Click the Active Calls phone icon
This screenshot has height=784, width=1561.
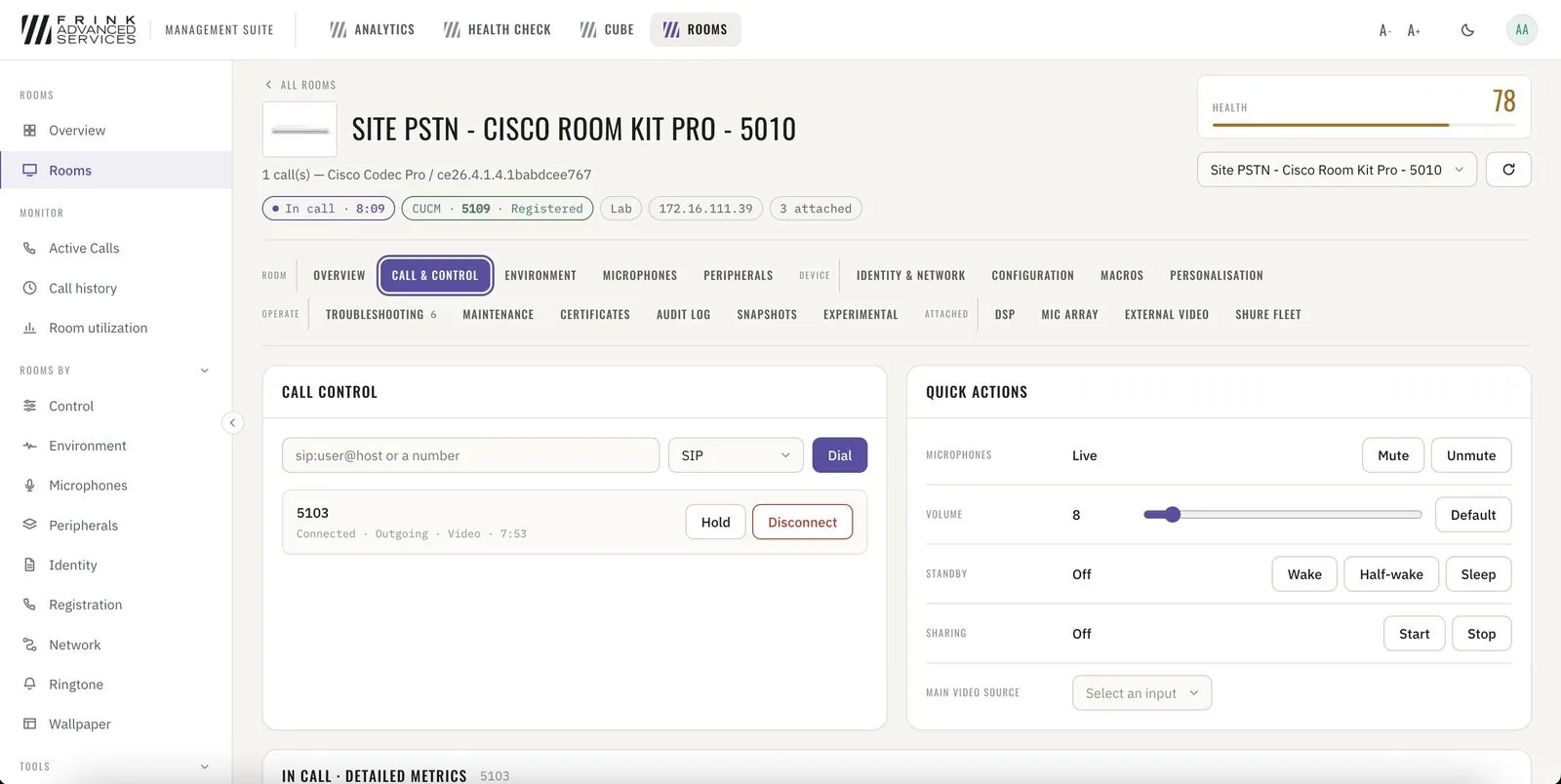(29, 249)
